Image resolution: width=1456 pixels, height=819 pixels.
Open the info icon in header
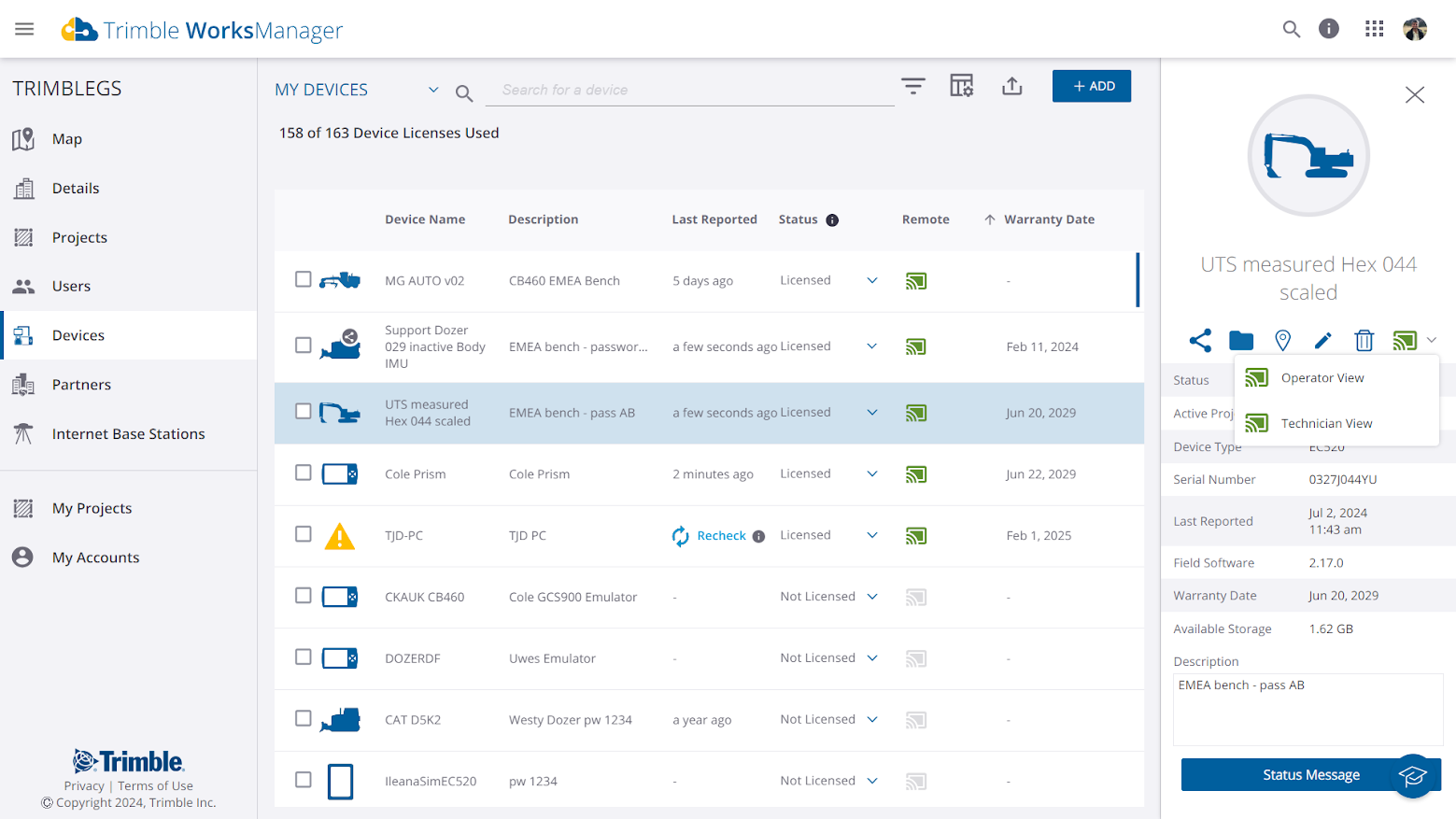(1328, 29)
